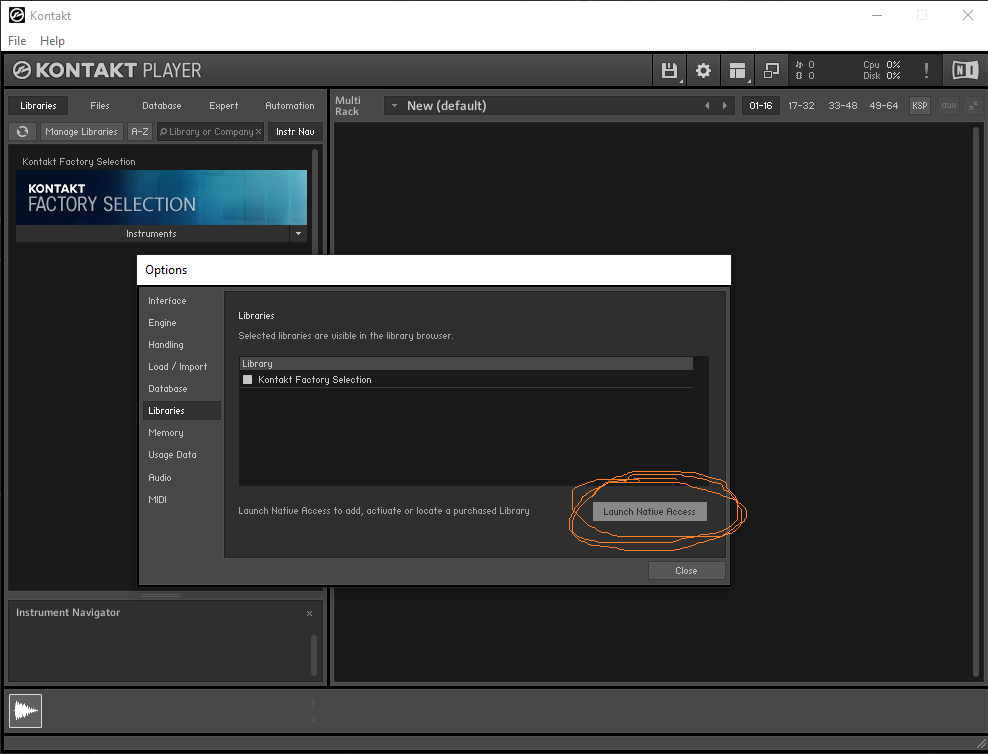The height and width of the screenshot is (754, 988).
Task: Toggle the KSP script button
Action: (x=919, y=106)
